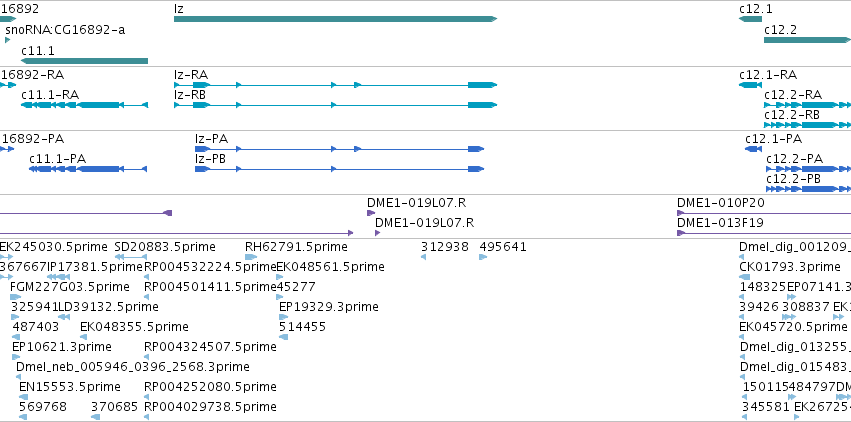851x422 pixels.
Task: Select the c11.1-PA protein glyph
Action: 88,169
